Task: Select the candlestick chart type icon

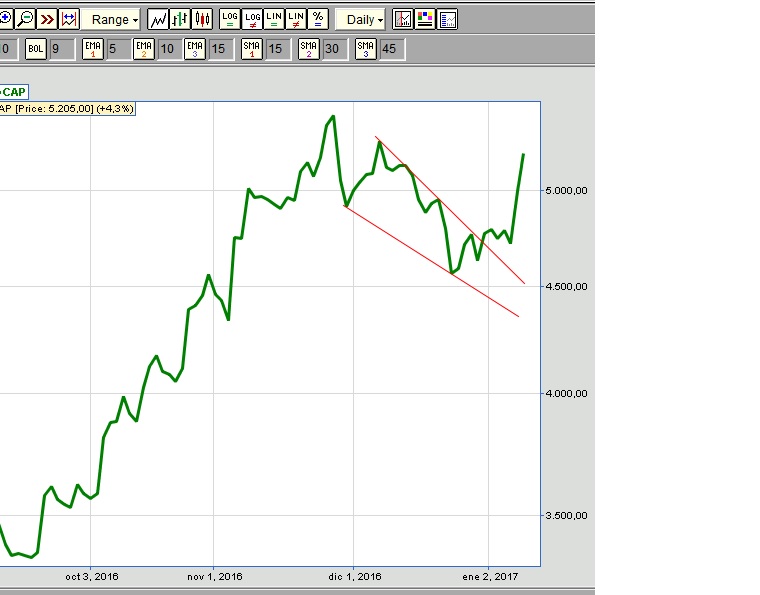Action: pos(202,19)
